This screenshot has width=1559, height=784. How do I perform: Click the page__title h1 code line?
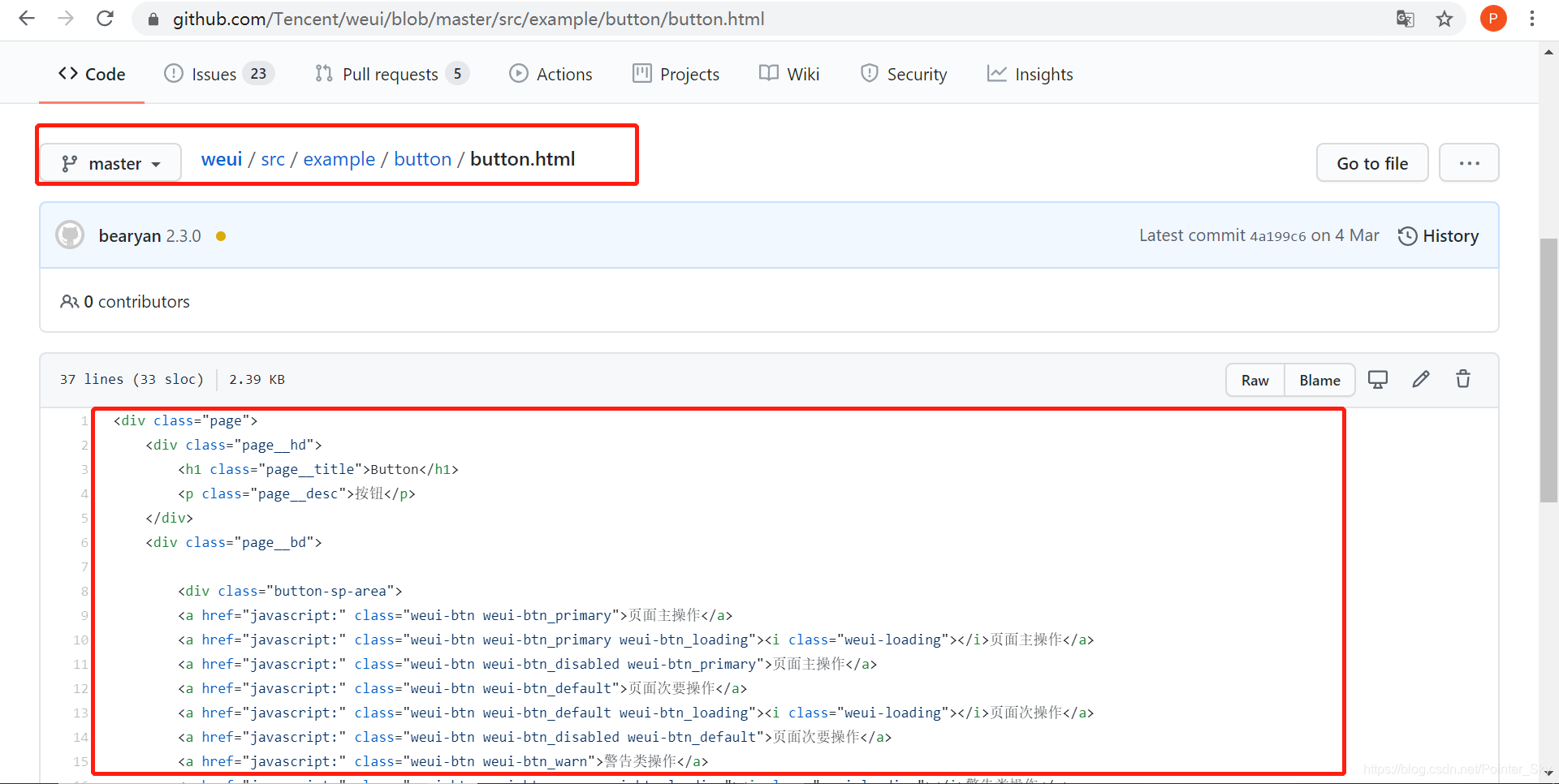click(x=318, y=469)
